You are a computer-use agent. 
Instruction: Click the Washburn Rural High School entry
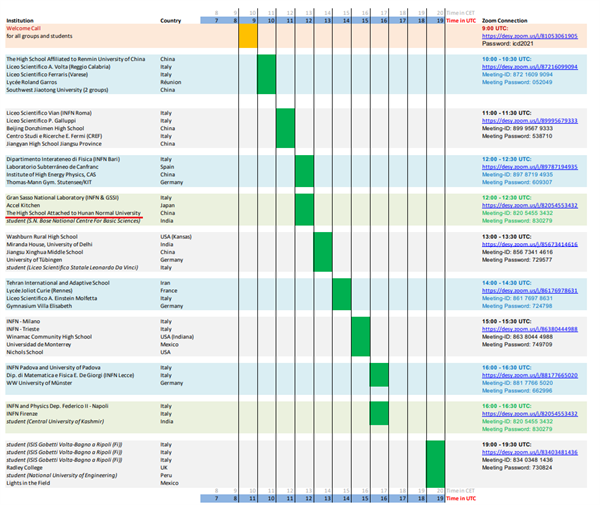[45, 237]
